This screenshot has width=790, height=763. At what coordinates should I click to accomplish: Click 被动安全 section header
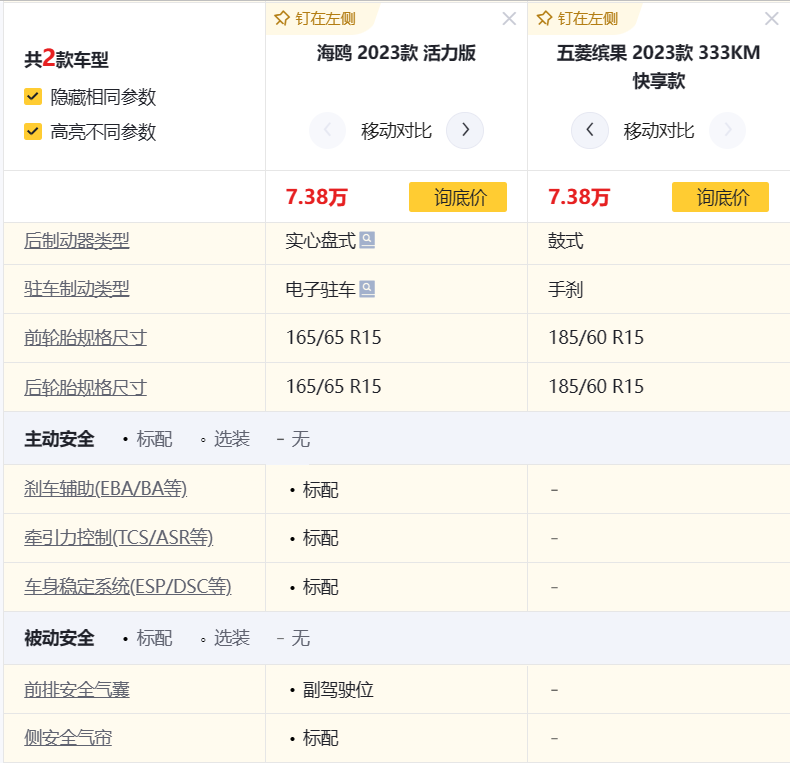tap(59, 638)
